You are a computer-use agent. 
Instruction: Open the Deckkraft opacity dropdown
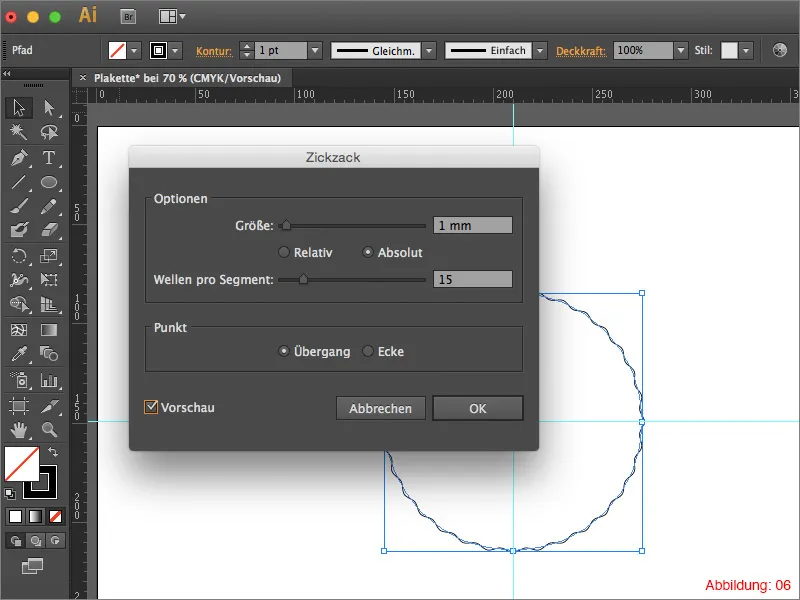pyautogui.click(x=681, y=51)
